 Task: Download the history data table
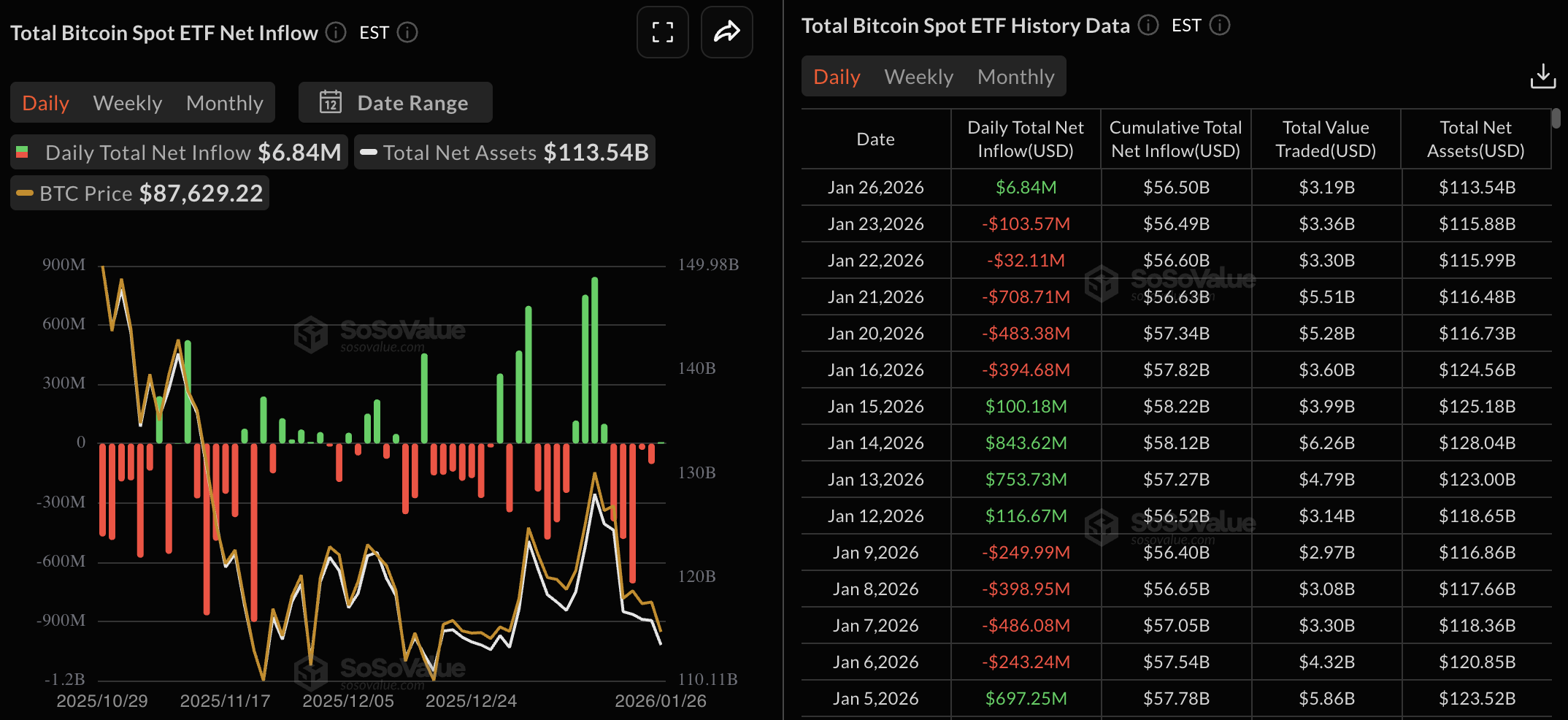click(1543, 77)
